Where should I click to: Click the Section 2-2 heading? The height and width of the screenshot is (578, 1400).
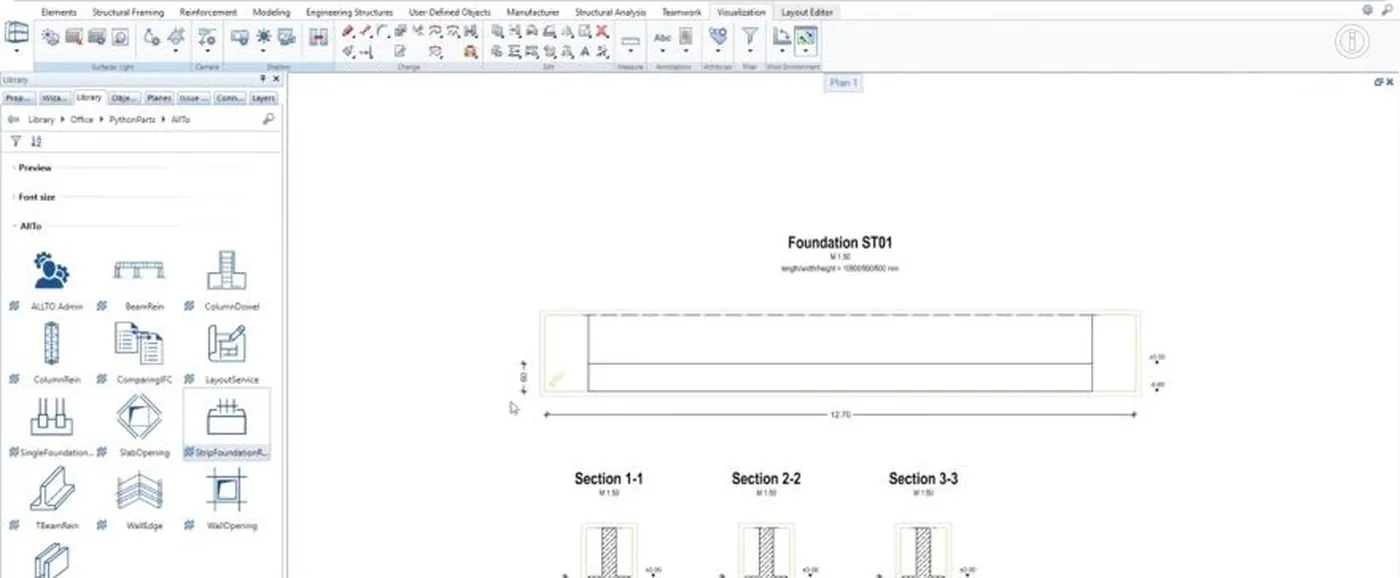coord(766,479)
